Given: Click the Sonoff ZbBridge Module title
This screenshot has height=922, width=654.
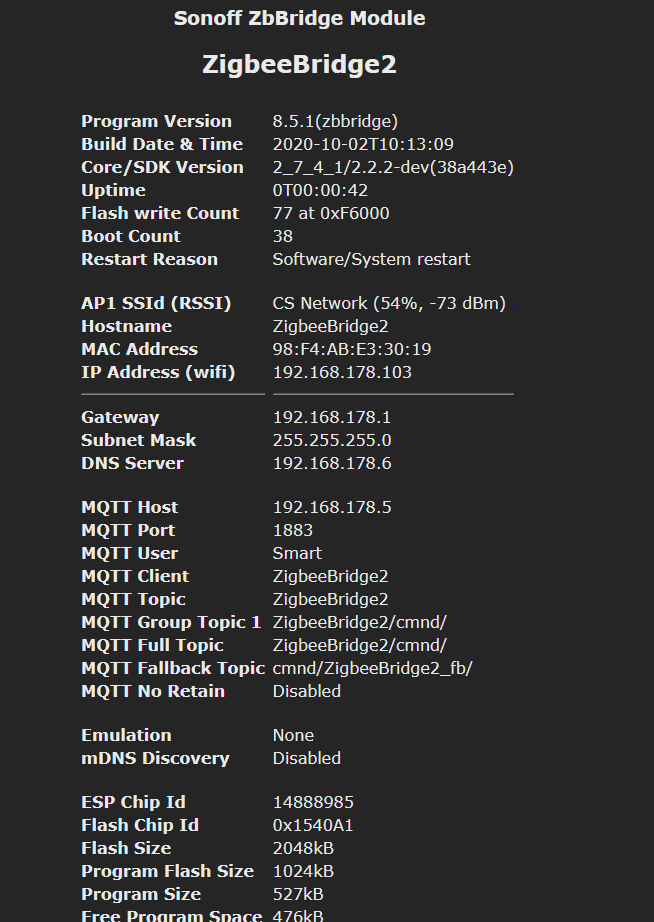Looking at the screenshot, I should [299, 18].
